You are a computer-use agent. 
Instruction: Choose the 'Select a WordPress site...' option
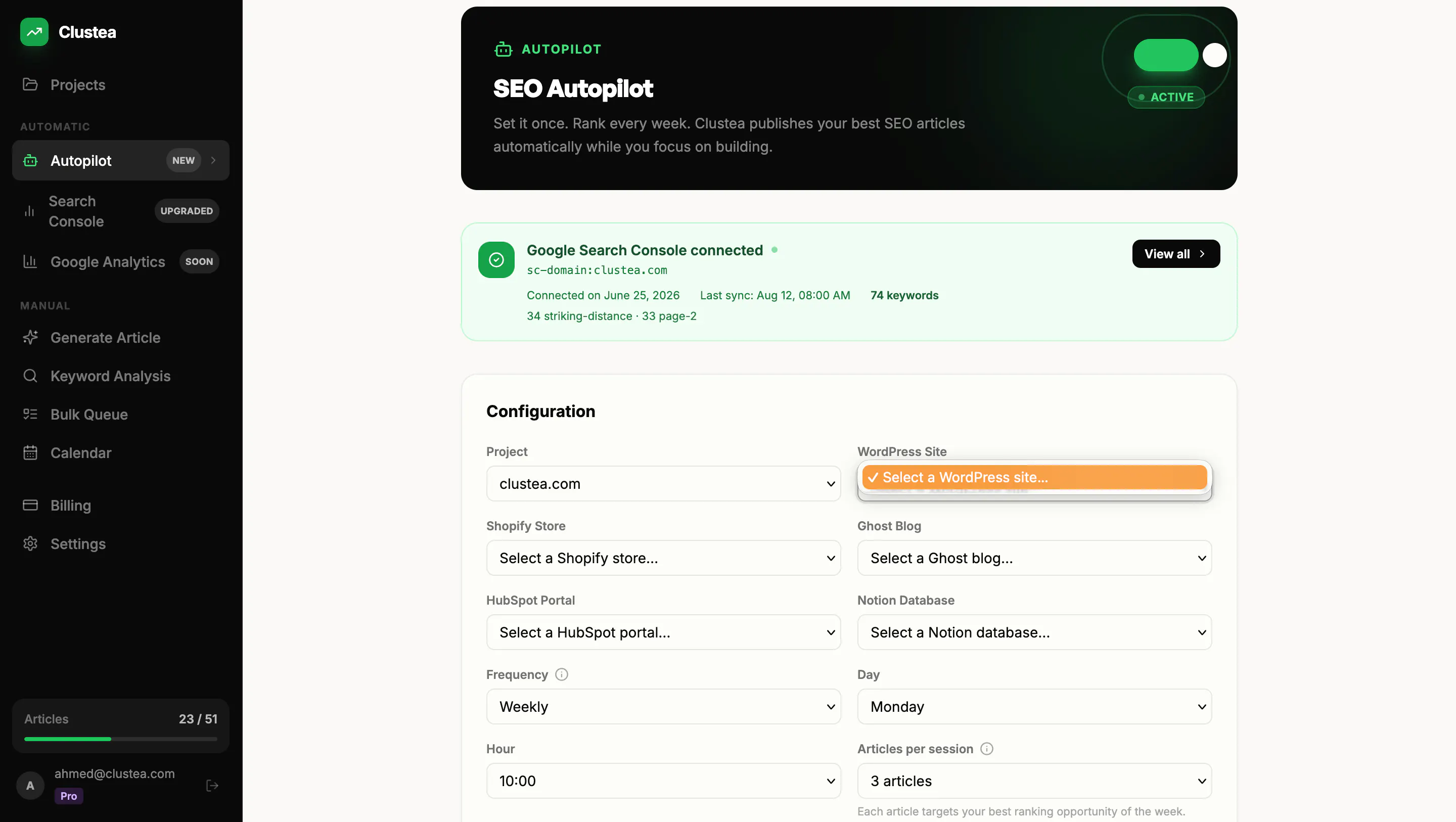tap(1034, 478)
